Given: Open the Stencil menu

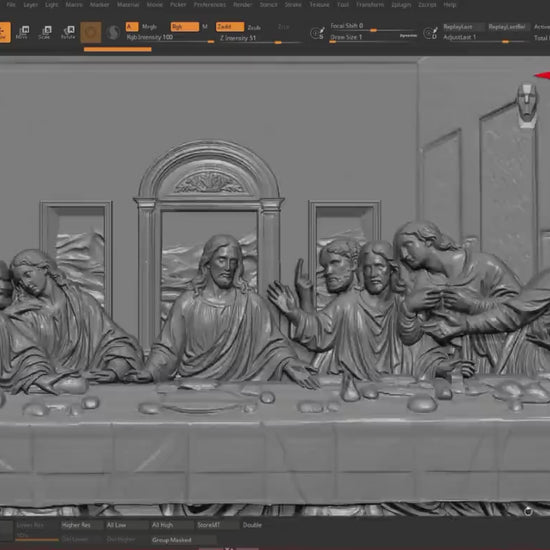Looking at the screenshot, I should 268,5.
